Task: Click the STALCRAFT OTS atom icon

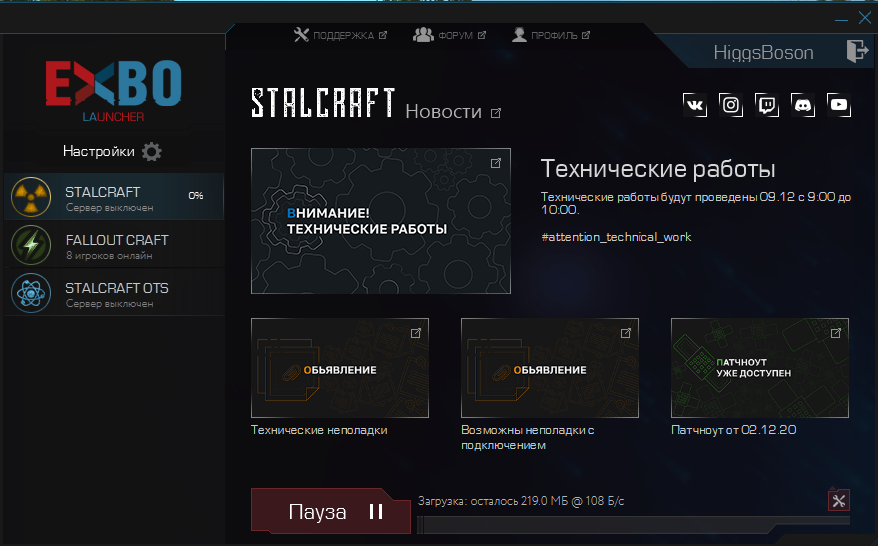Action: coord(31,293)
